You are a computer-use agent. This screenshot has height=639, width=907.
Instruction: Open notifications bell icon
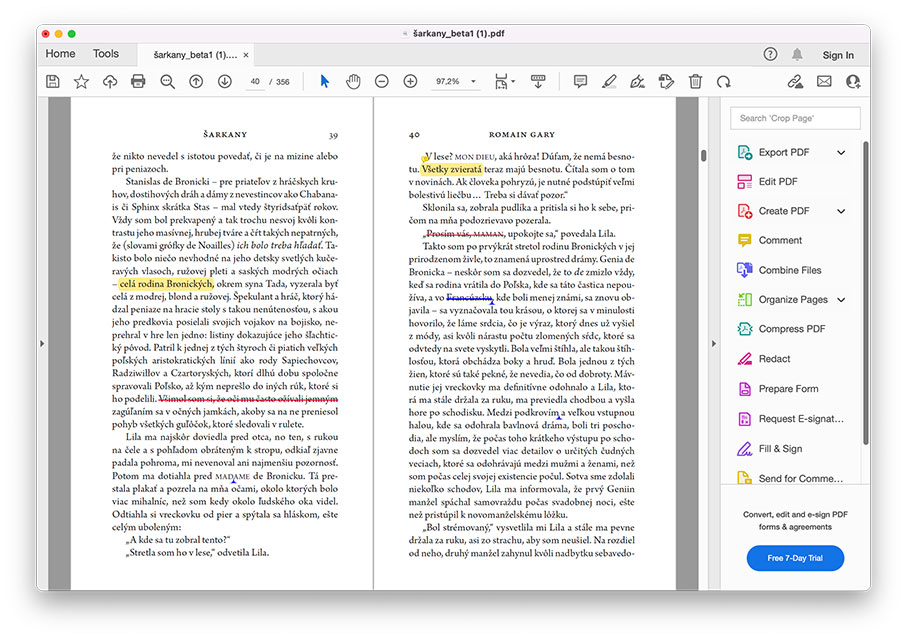click(797, 54)
